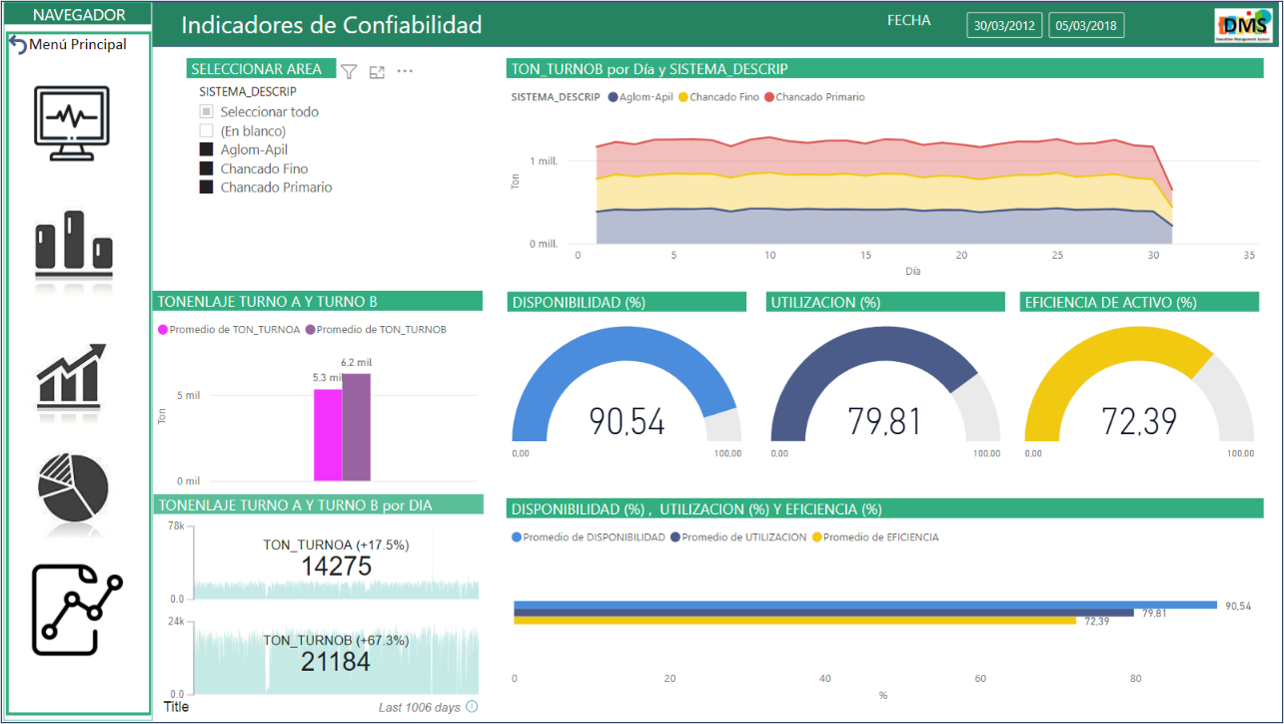Select the purple TON_TURNOB bar
This screenshot has height=724, width=1284.
[356, 427]
